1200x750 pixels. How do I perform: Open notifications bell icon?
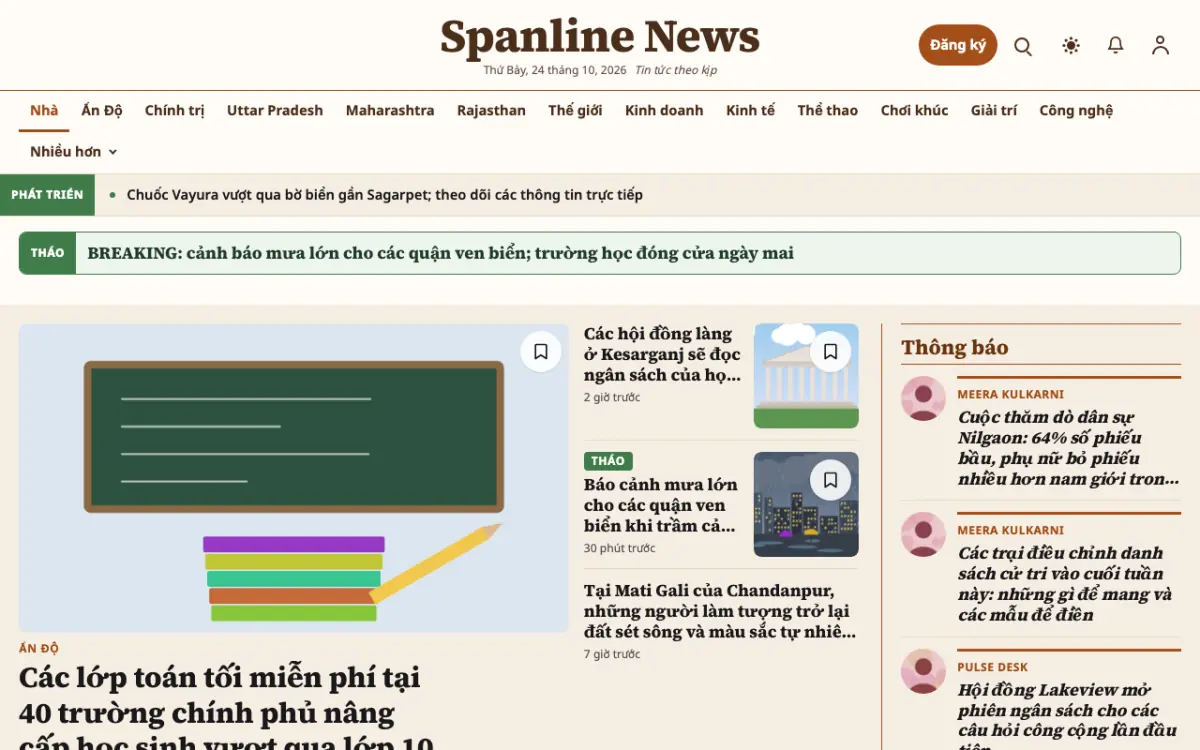(x=1116, y=45)
